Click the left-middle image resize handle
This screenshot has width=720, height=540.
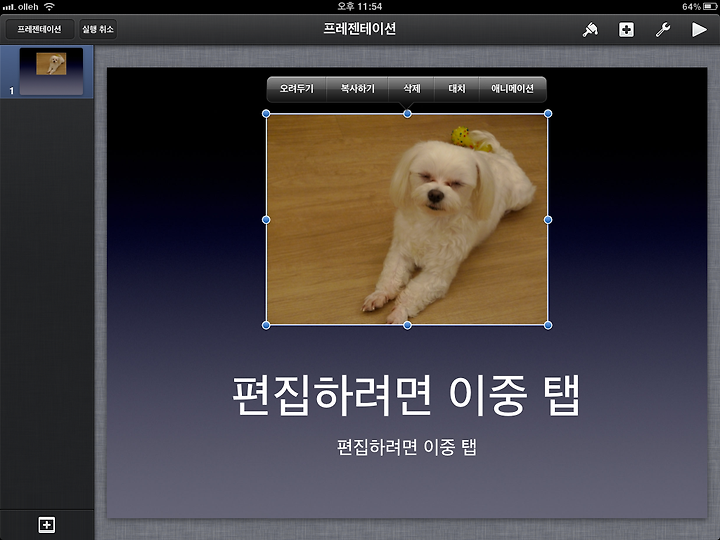tap(266, 220)
